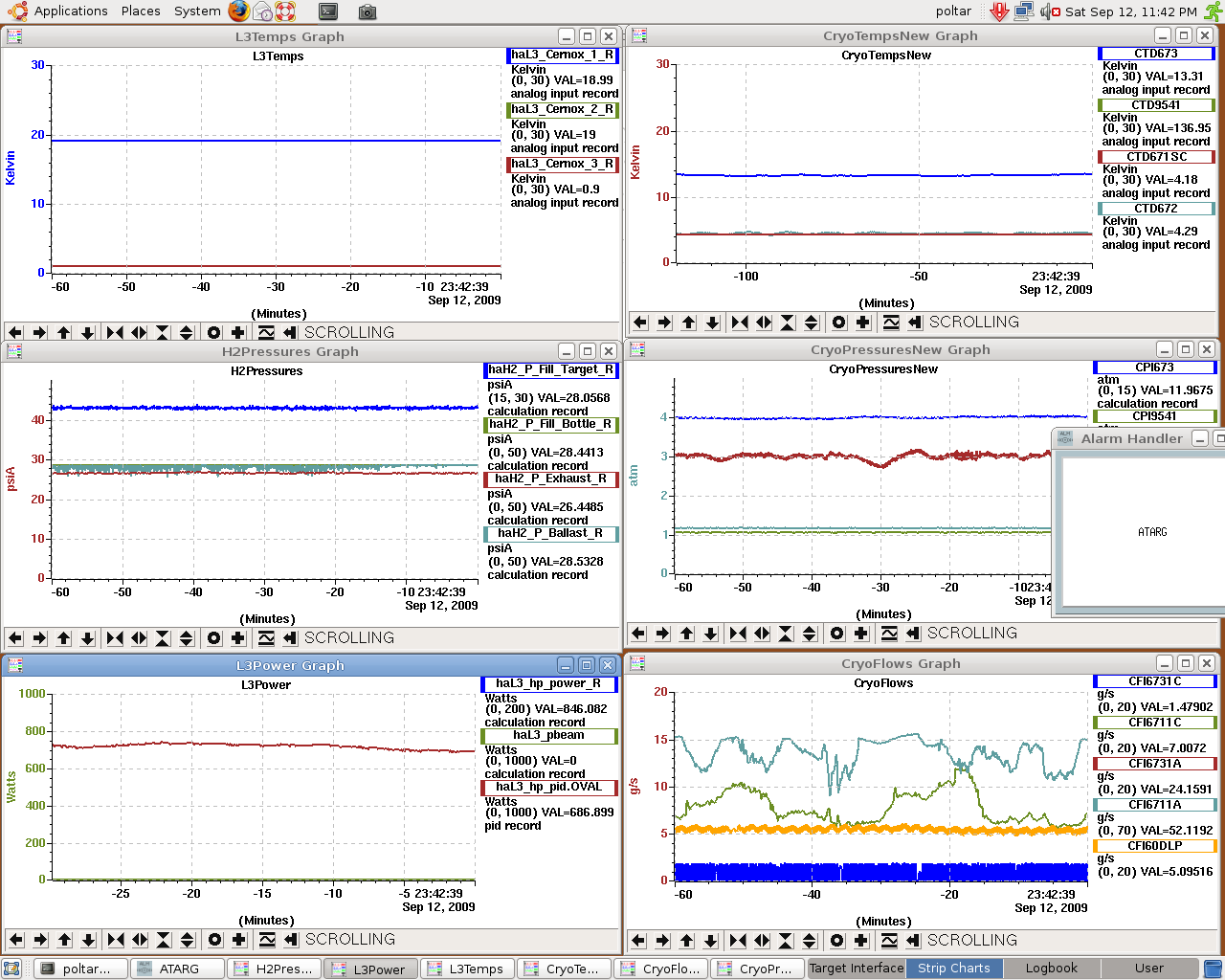Toggle auto-scroll arrow in H2Pressures toolbar

[x=290, y=637]
